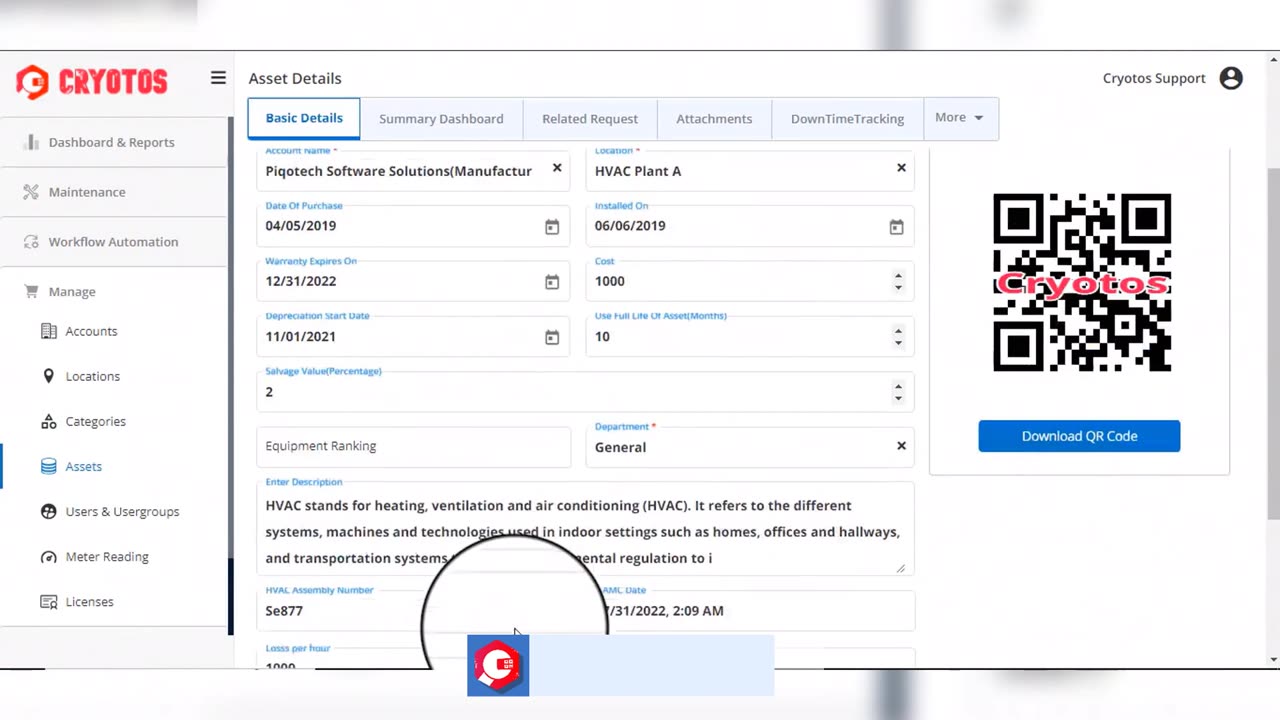Click the Dashboard & Reports chart icon
The width and height of the screenshot is (1280, 720).
(x=31, y=142)
